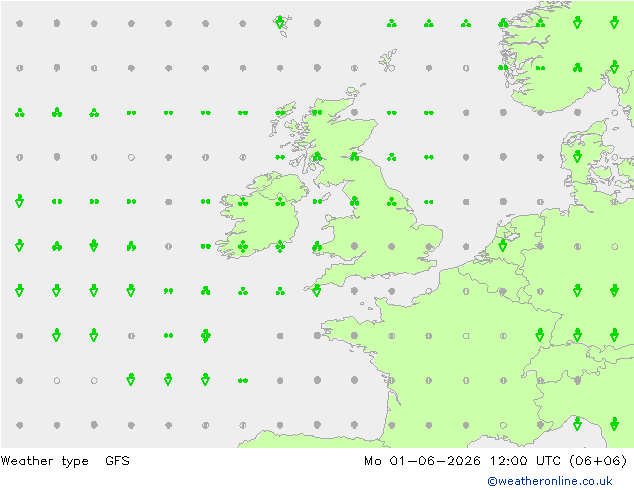Click the "Weather type" caption text
634x490 pixels.
click(44, 461)
